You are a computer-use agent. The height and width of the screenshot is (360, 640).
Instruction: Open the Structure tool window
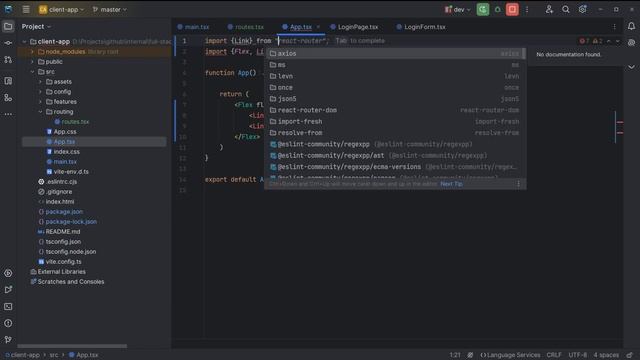[8, 98]
